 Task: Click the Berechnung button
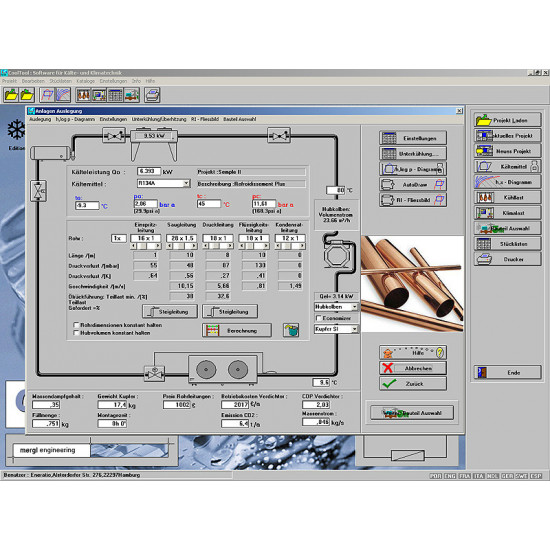[237, 330]
